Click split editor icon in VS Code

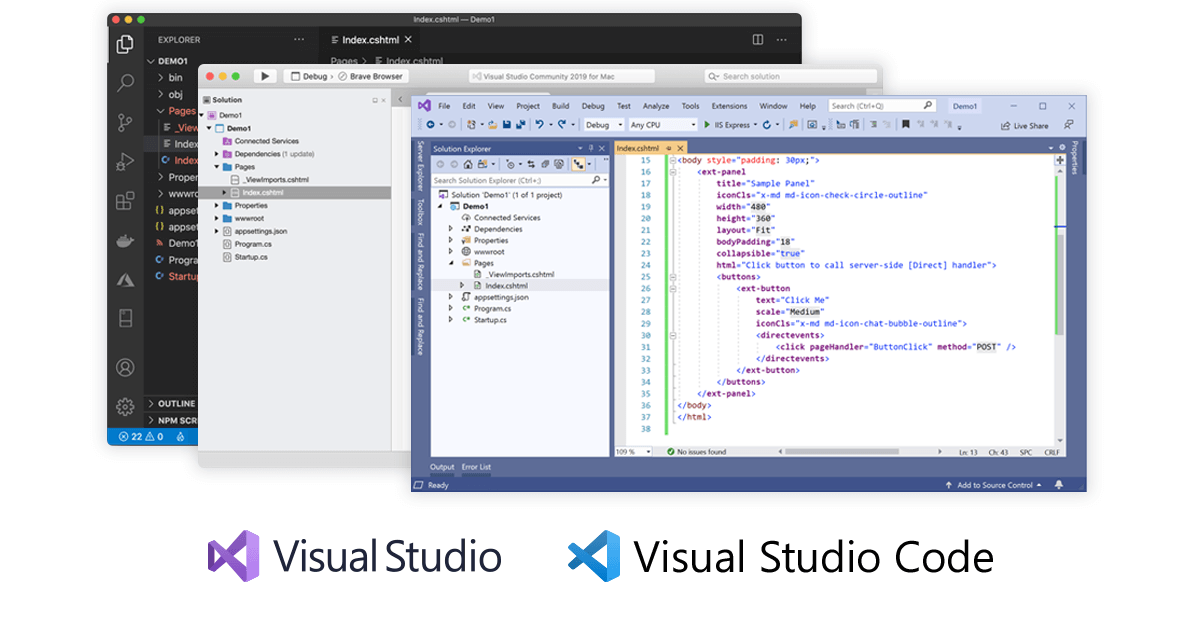pos(758,40)
